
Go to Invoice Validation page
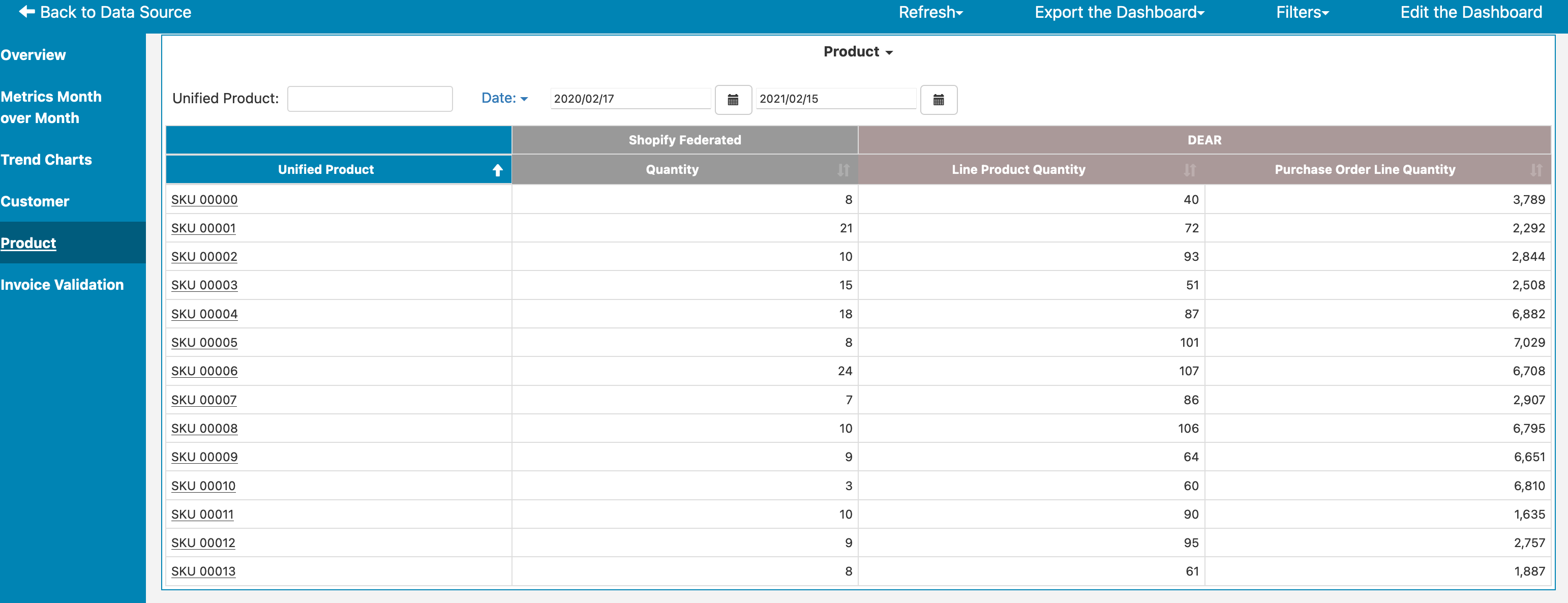(x=62, y=285)
